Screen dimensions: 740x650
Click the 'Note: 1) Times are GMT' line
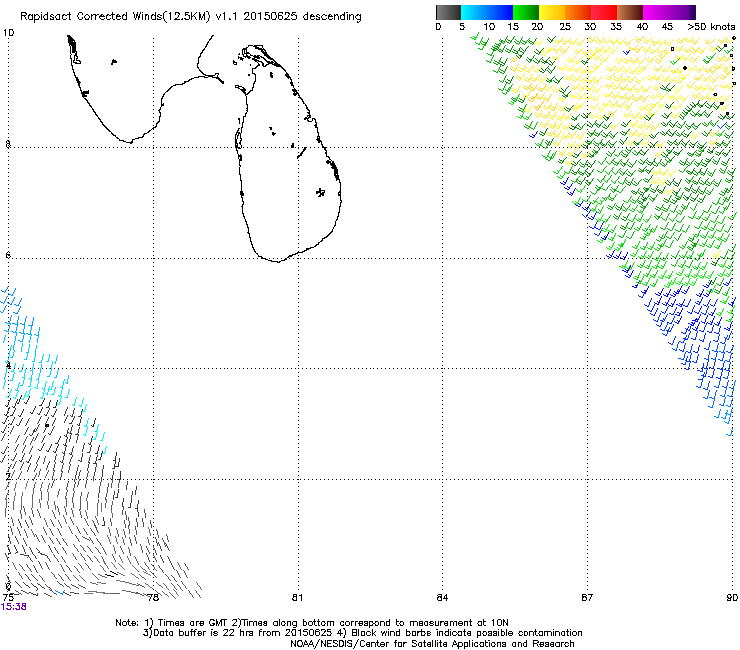point(312,623)
